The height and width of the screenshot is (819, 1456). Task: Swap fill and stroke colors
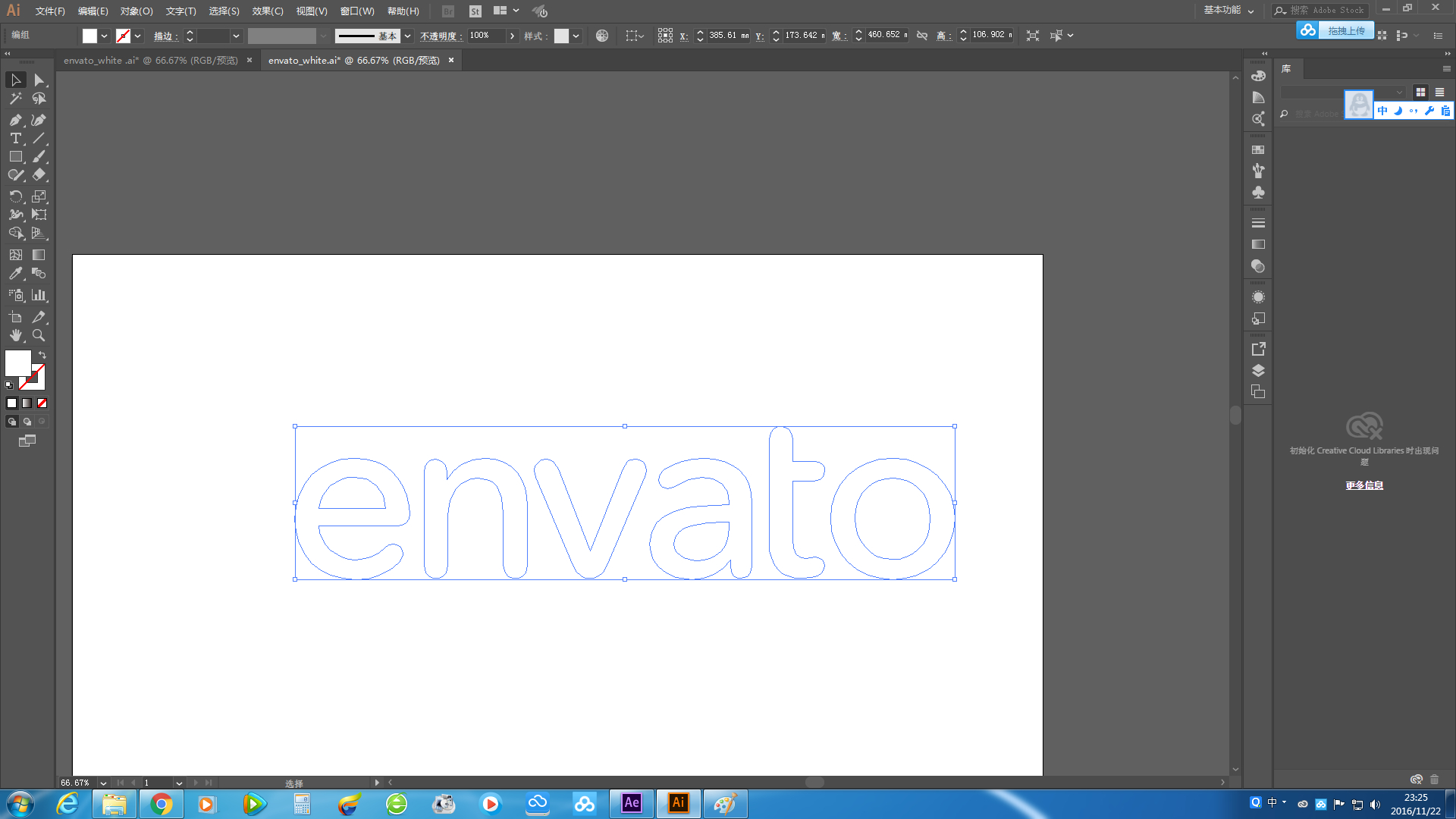coord(42,355)
